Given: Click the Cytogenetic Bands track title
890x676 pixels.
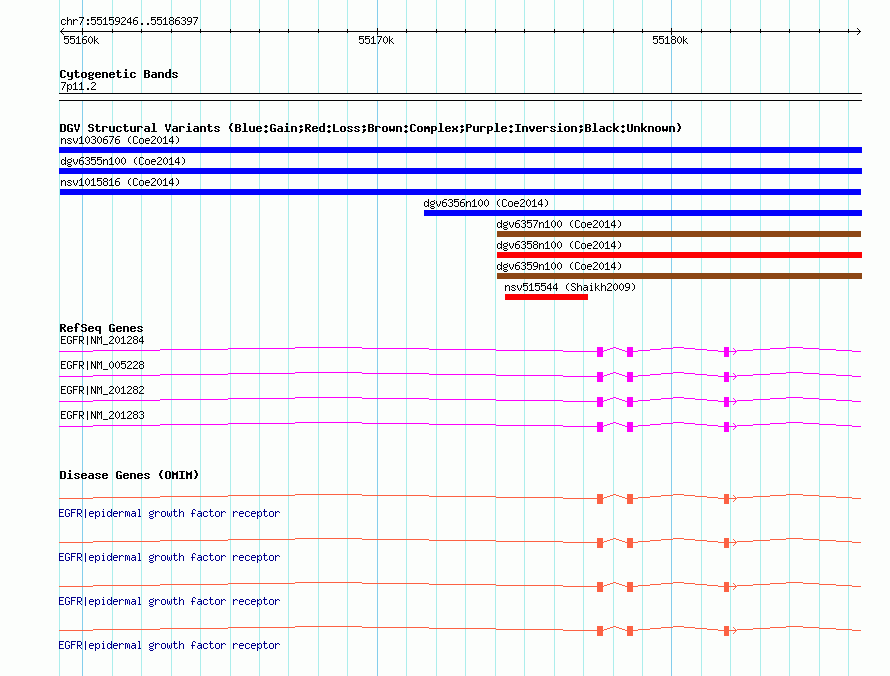Looking at the screenshot, I should (119, 74).
